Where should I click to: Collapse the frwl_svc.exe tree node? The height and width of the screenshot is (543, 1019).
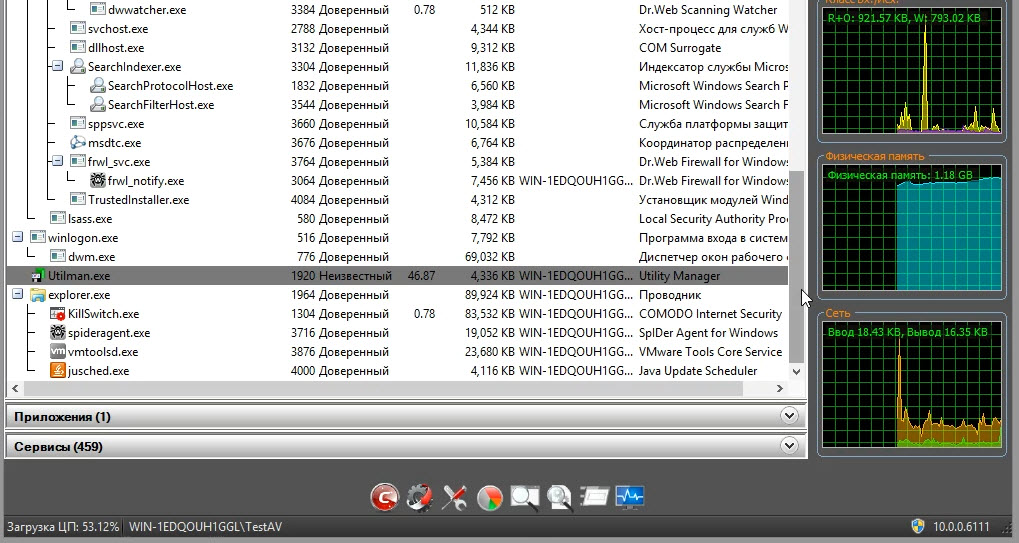[x=57, y=161]
